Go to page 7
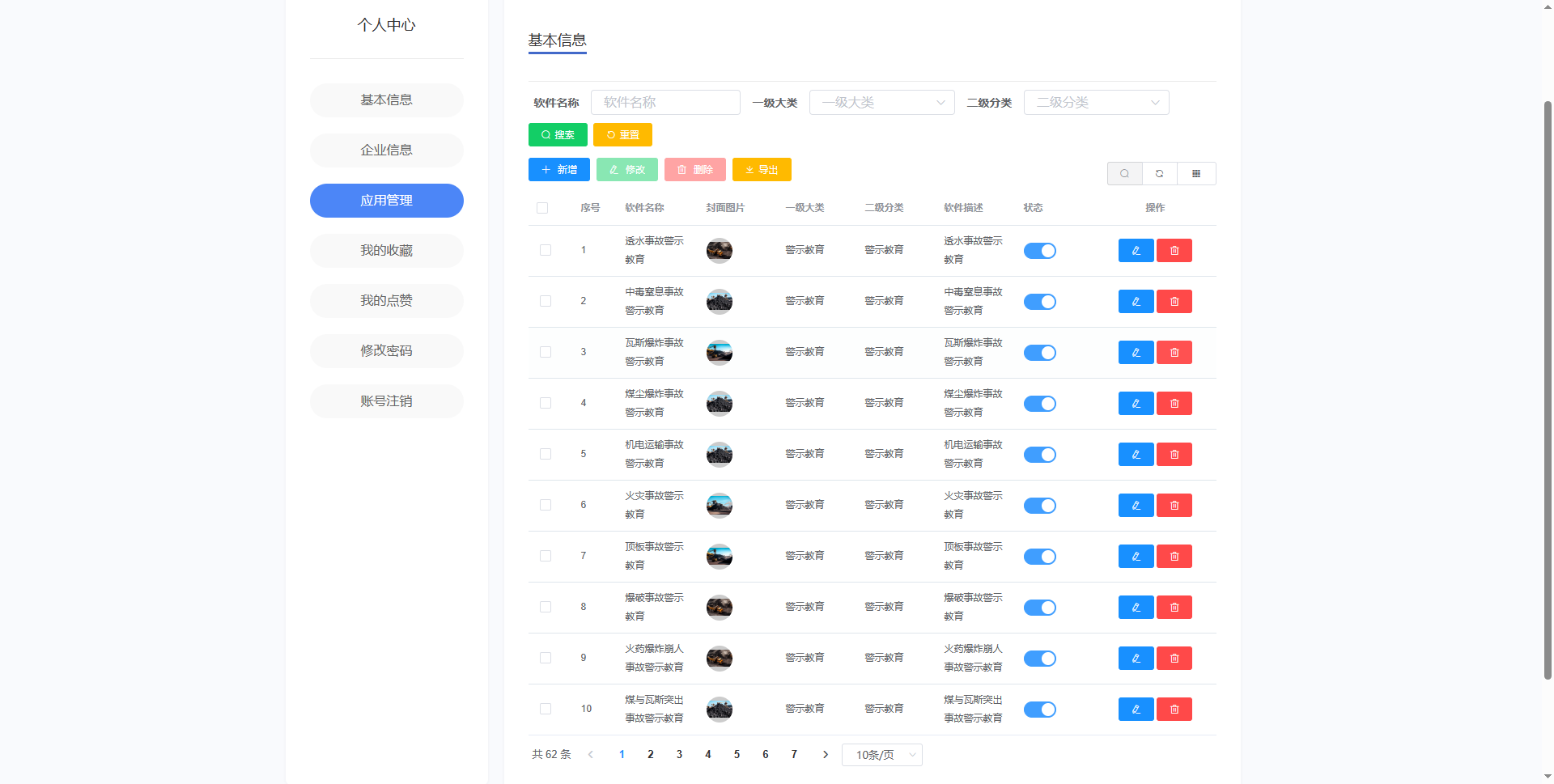The height and width of the screenshot is (784, 1554). point(794,755)
